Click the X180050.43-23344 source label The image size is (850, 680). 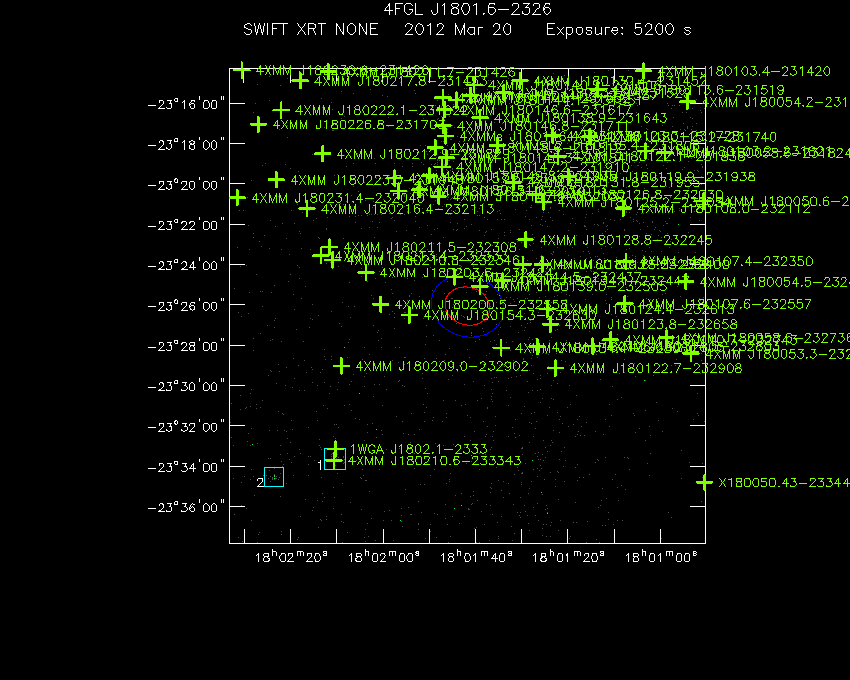pos(784,482)
